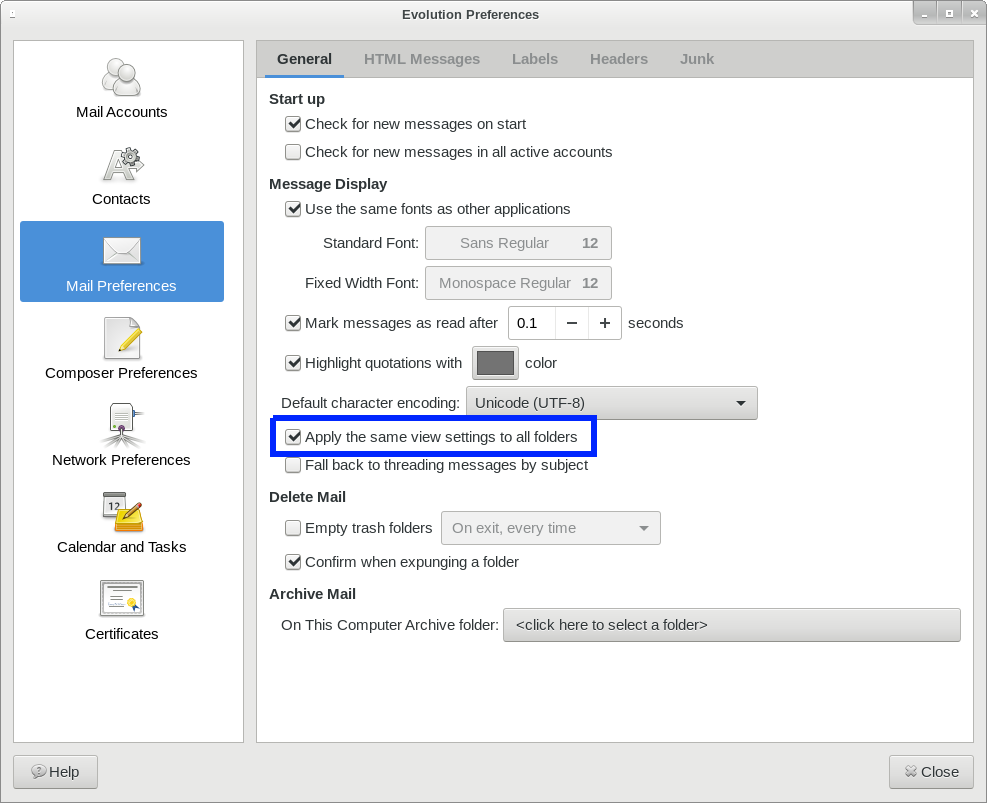Open Composer Preferences pencil icon

121,338
